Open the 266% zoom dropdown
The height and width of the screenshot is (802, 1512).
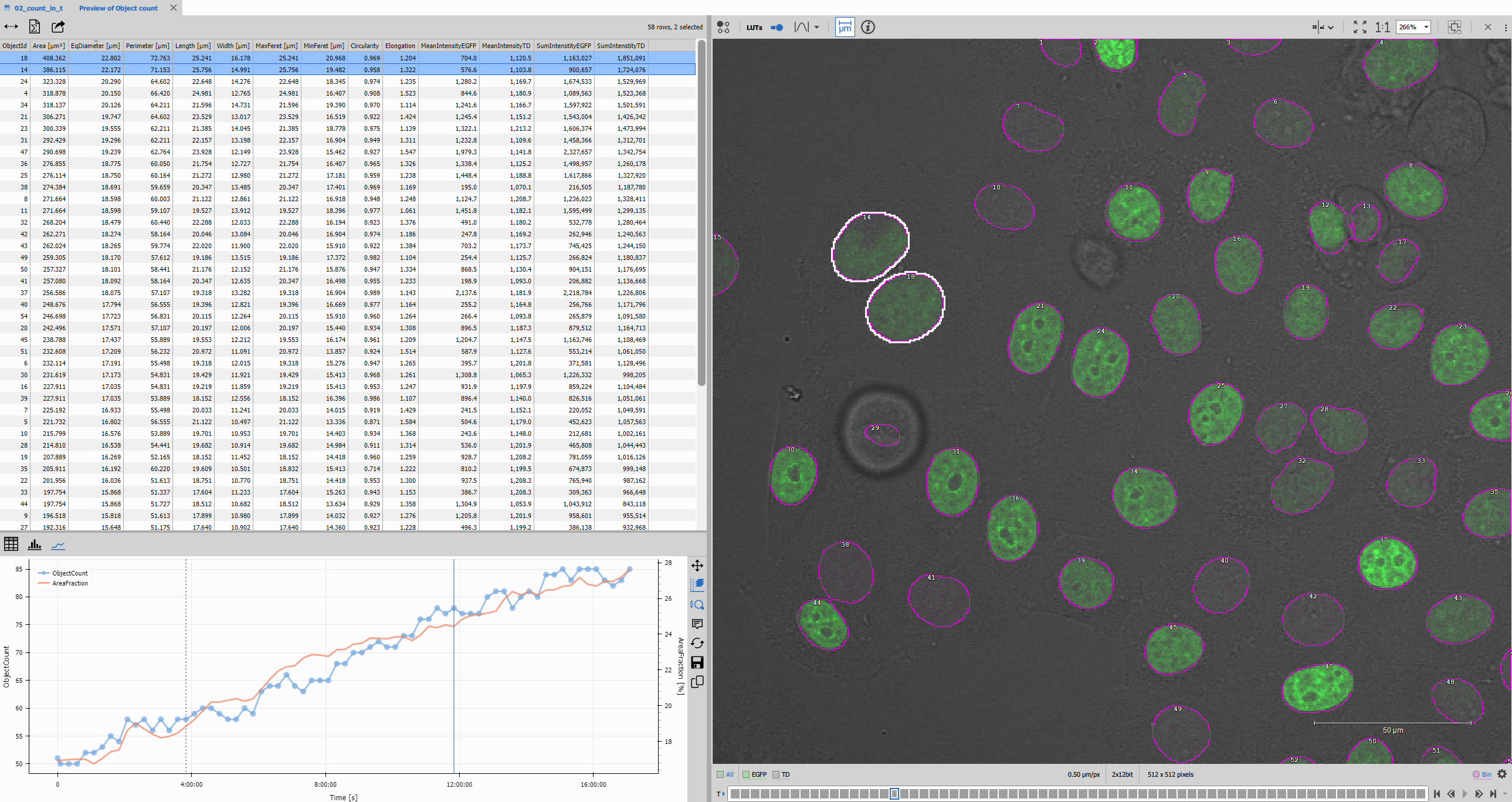pyautogui.click(x=1426, y=28)
